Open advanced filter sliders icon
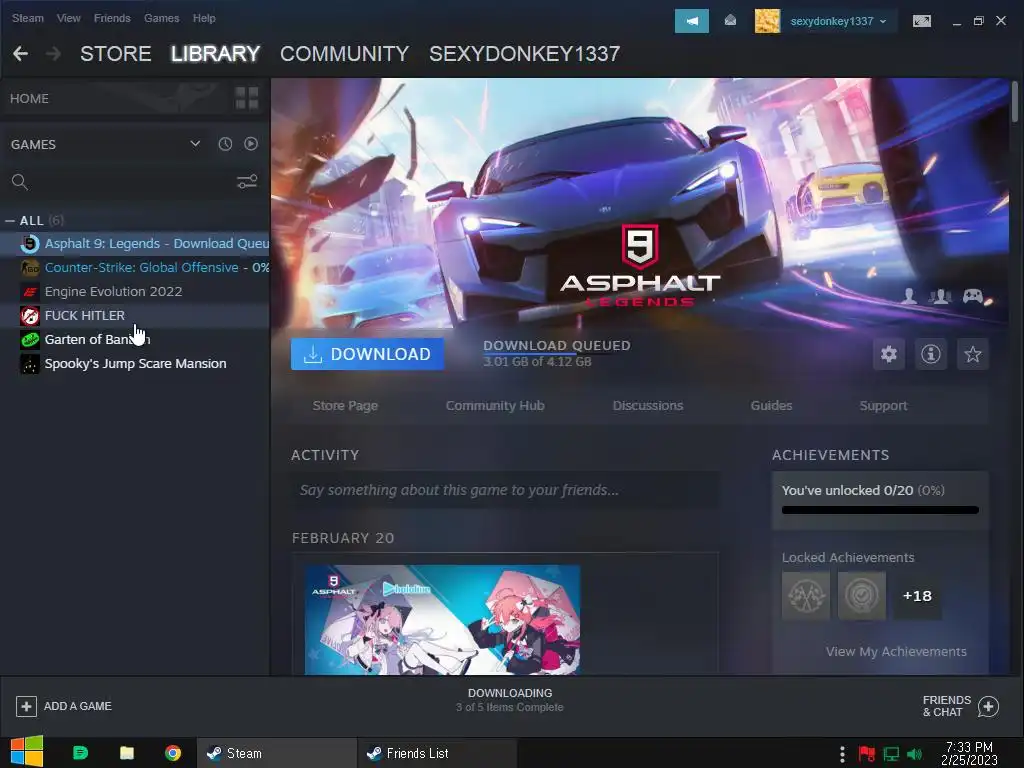The height and width of the screenshot is (768, 1024). click(247, 182)
